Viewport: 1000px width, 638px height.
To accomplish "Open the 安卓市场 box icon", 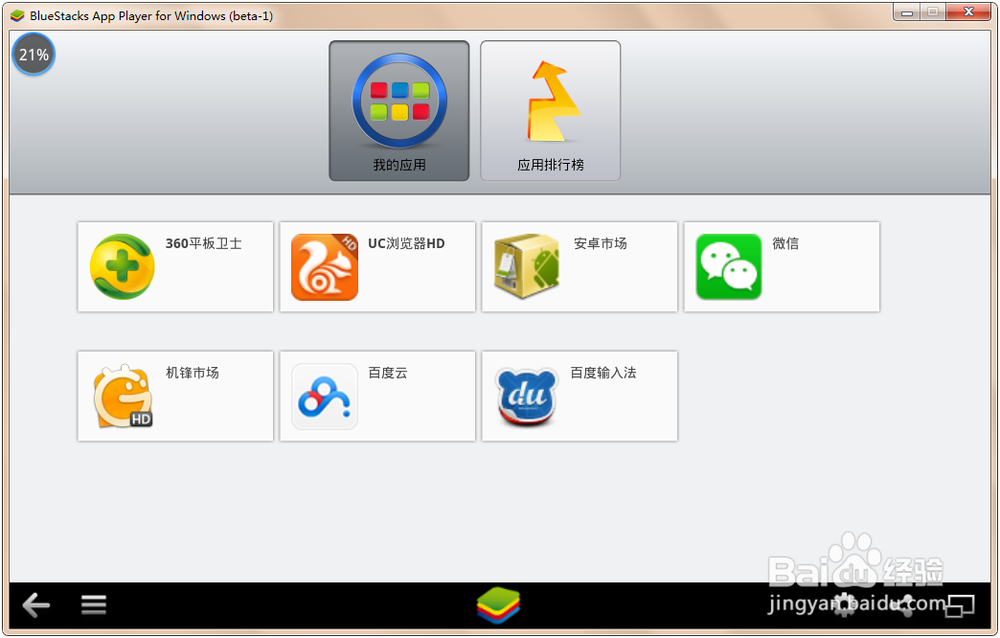I will [x=527, y=267].
